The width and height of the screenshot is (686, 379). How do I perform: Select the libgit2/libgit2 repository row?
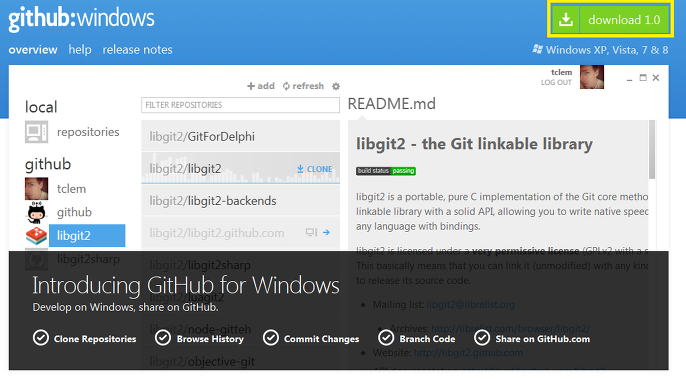tap(240, 168)
